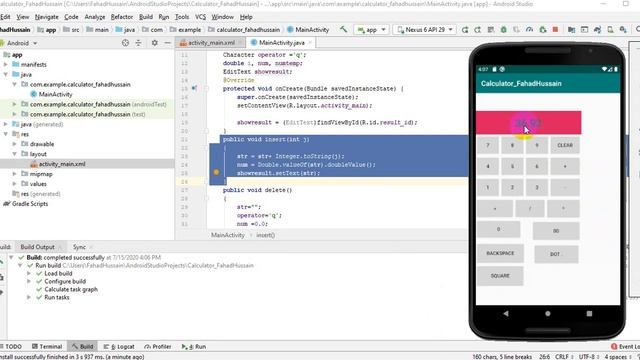This screenshot has height=360, width=640.
Task: Open the Build menu
Action: click(146, 17)
